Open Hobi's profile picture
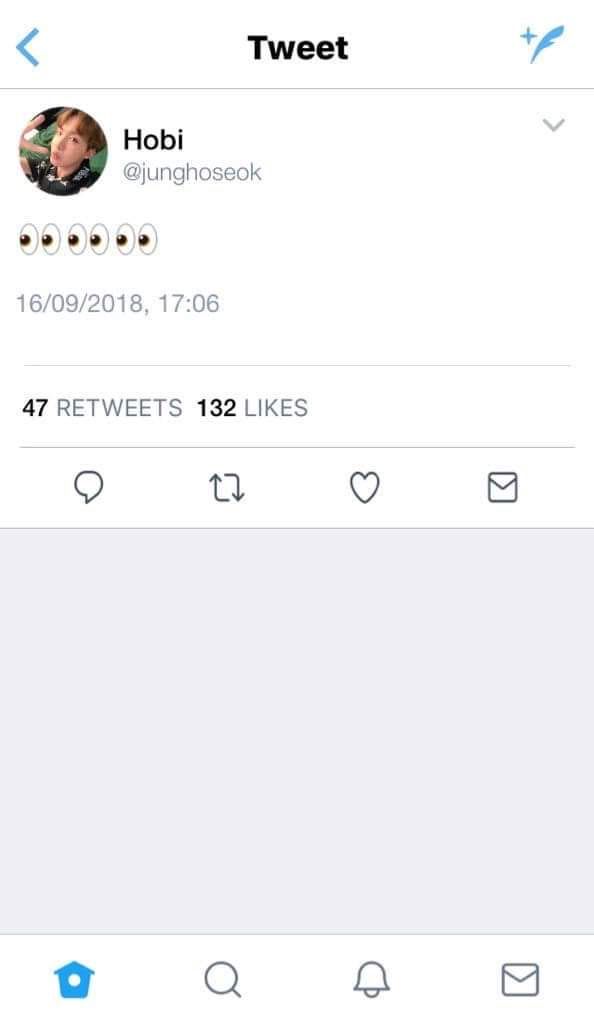594x1023 pixels. coord(63,151)
